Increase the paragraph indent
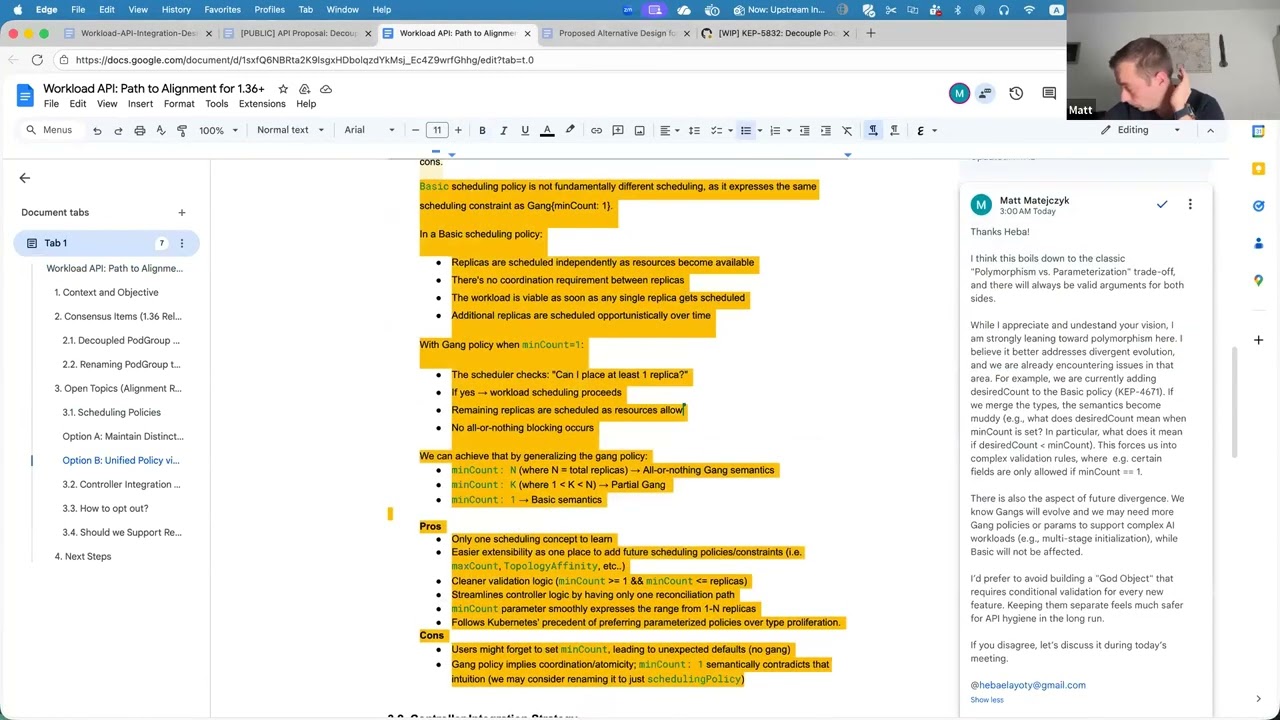 pyautogui.click(x=825, y=130)
